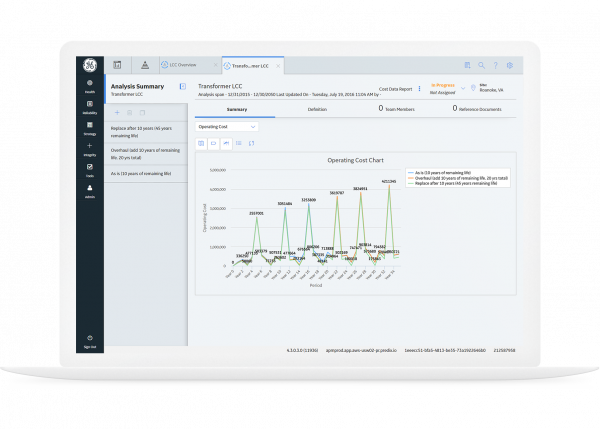The width and height of the screenshot is (600, 429).
Task: Go to the Strategy sidebar icon
Action: click(90, 127)
